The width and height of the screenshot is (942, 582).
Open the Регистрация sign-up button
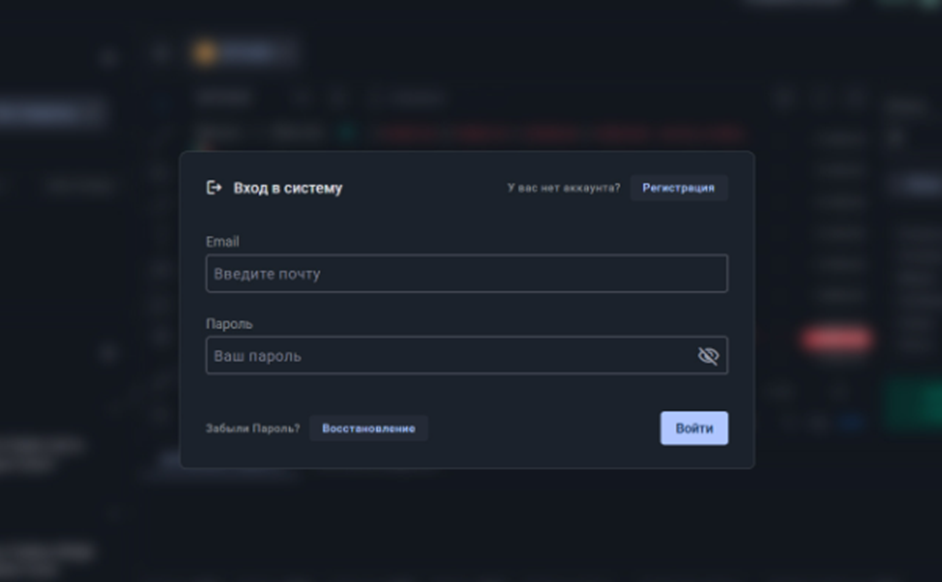679,187
